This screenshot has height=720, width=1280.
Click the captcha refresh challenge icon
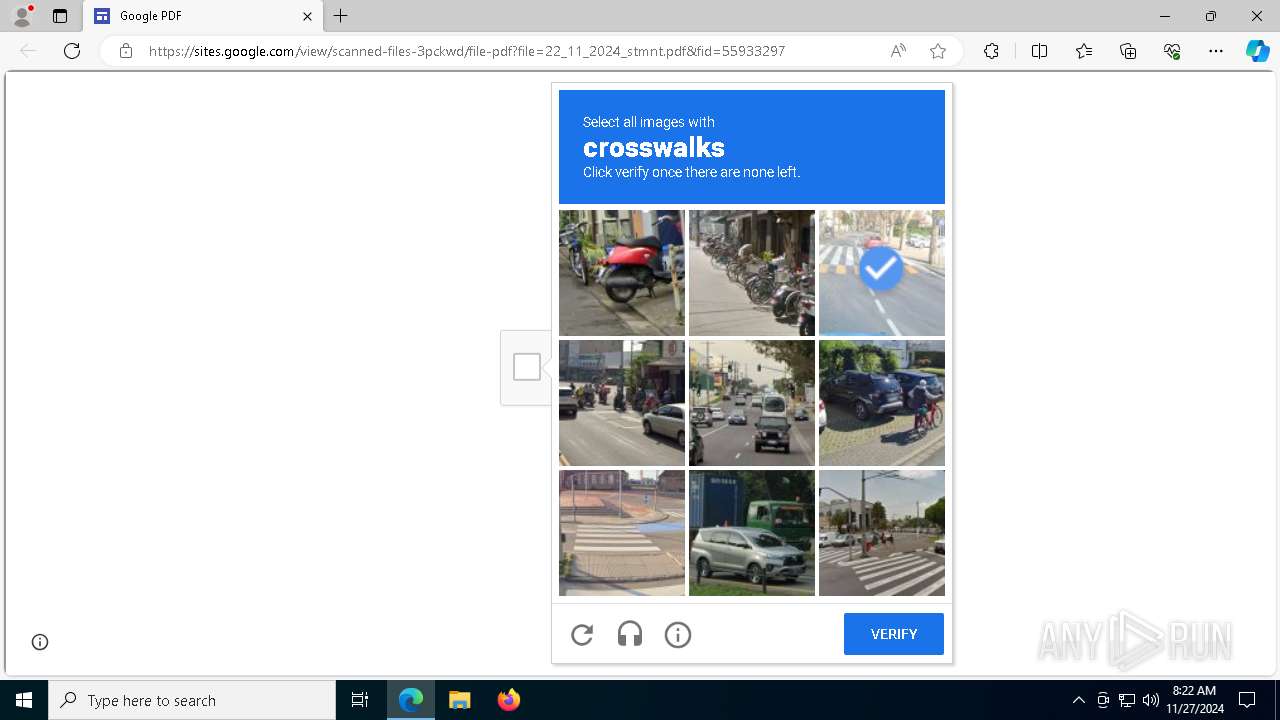tap(582, 634)
